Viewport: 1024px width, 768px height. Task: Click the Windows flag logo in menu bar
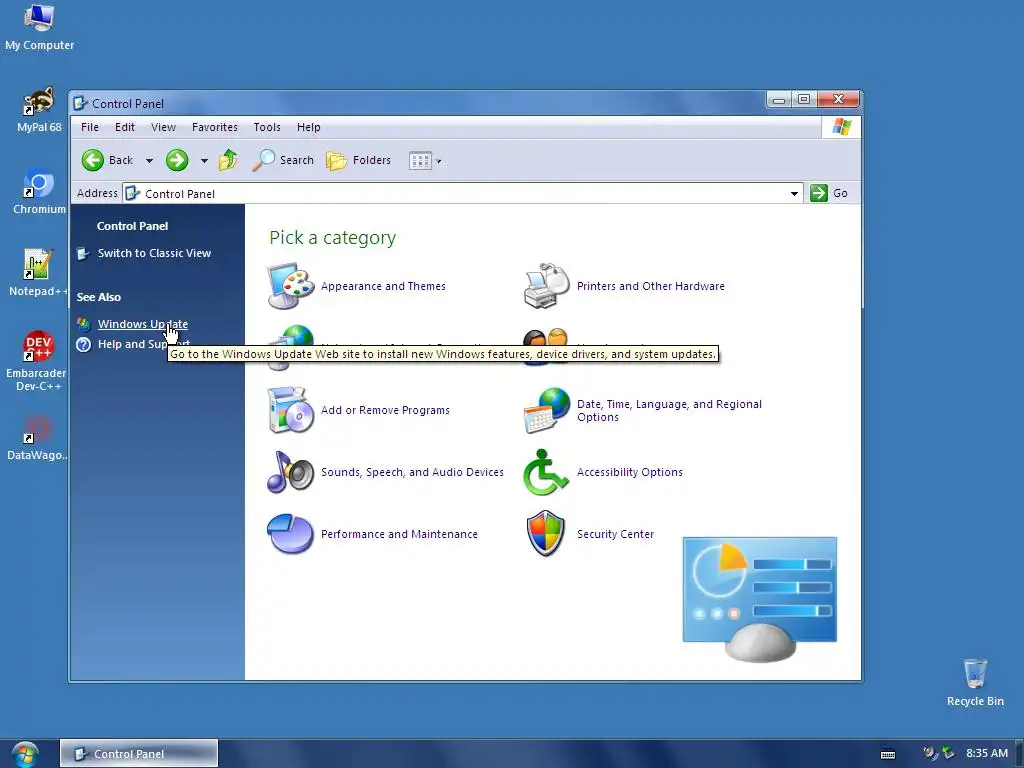pos(841,127)
